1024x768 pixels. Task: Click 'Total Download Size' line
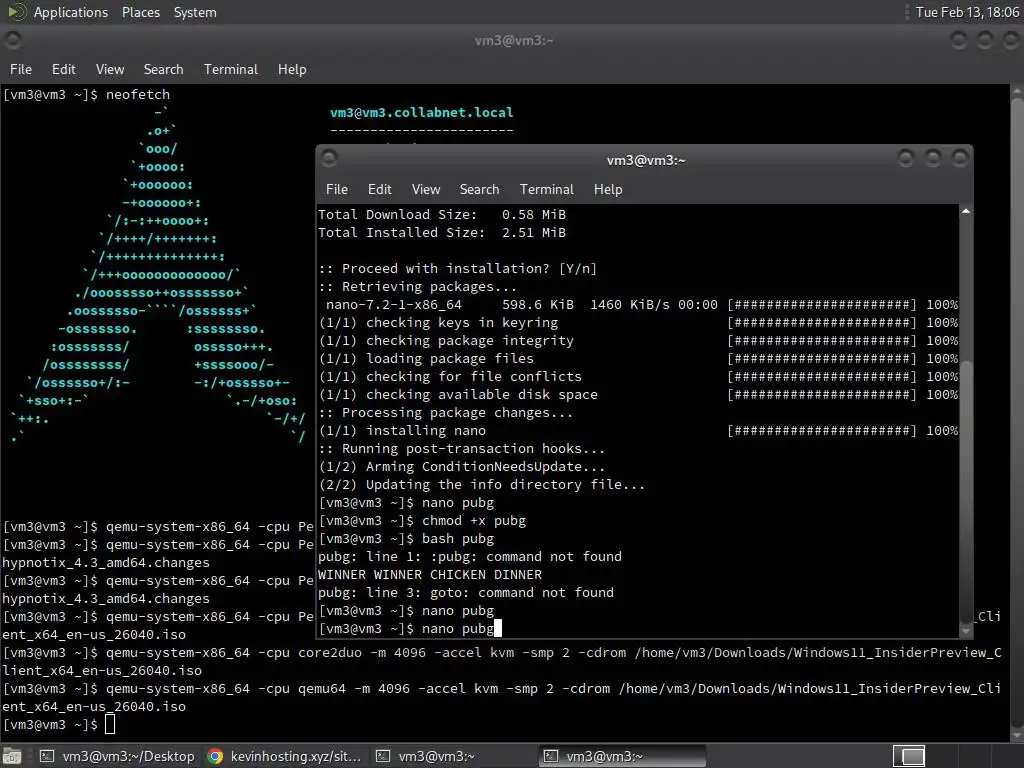click(x=442, y=214)
